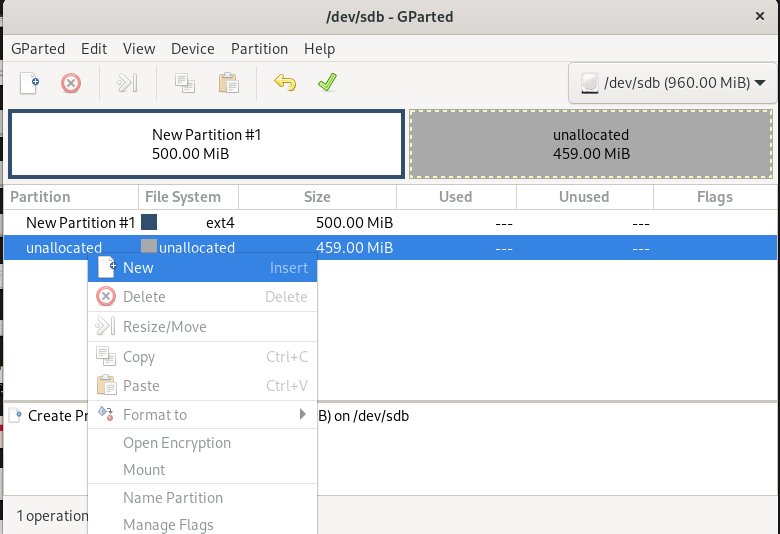Click the new partition toolbar icon
The width and height of the screenshot is (780, 534).
click(30, 83)
